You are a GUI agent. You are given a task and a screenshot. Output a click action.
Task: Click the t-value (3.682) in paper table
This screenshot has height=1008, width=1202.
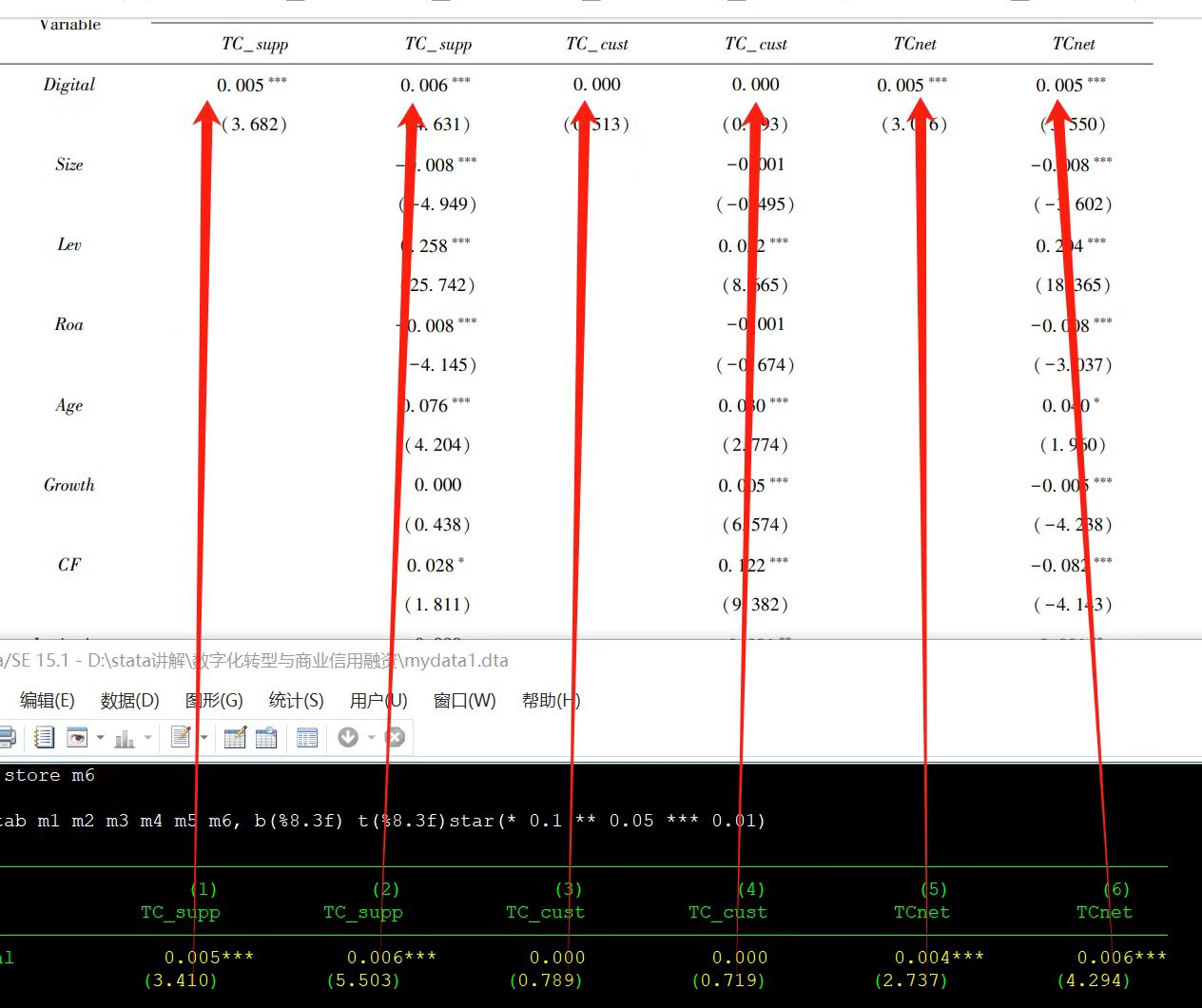254,125
